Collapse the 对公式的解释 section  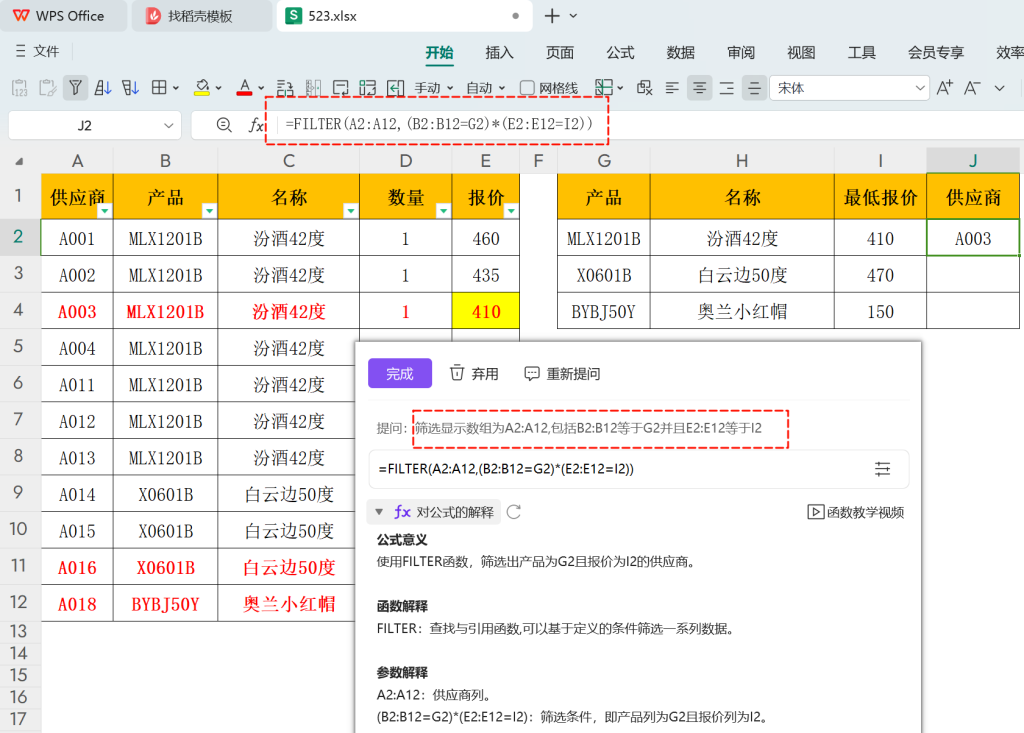click(x=379, y=512)
